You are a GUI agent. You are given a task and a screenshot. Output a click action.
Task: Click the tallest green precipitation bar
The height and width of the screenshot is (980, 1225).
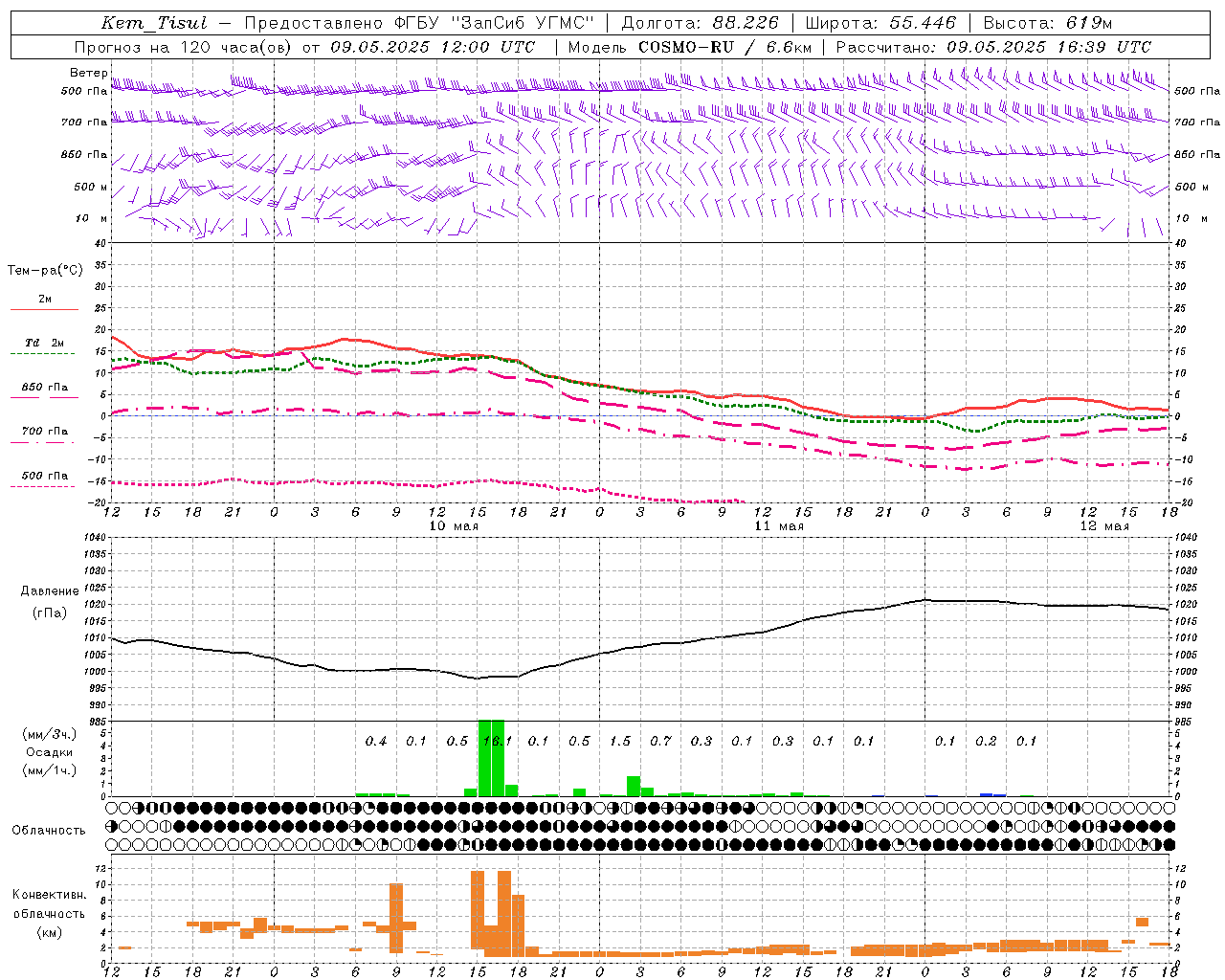491,758
